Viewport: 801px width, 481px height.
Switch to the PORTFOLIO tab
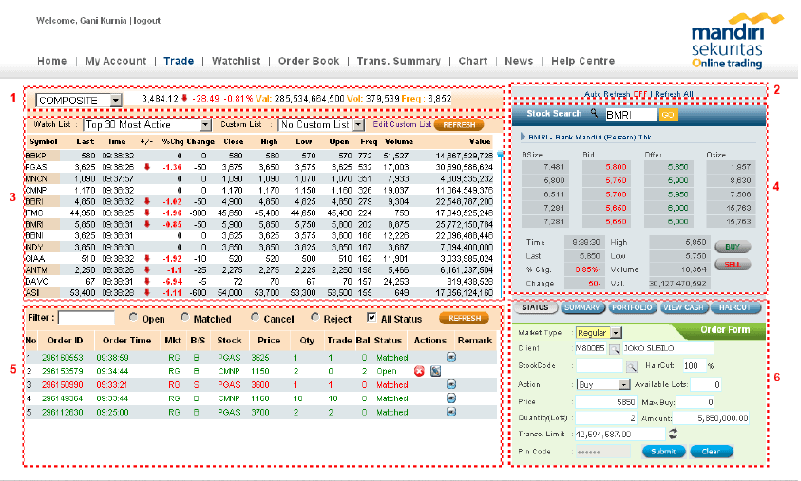coord(632,307)
